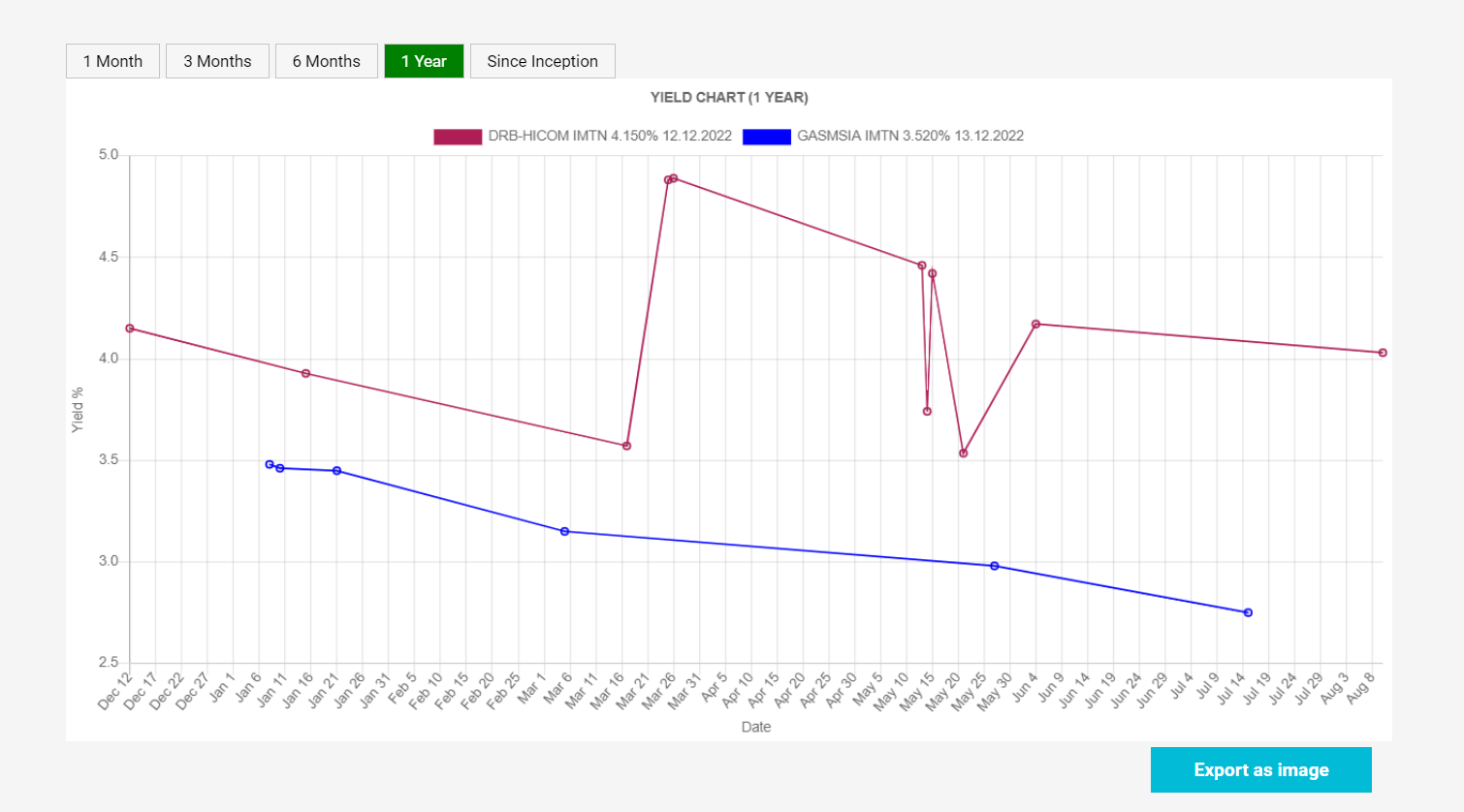Click DRB-HICOM low point near Mar 16
1464x812 pixels.
627,446
